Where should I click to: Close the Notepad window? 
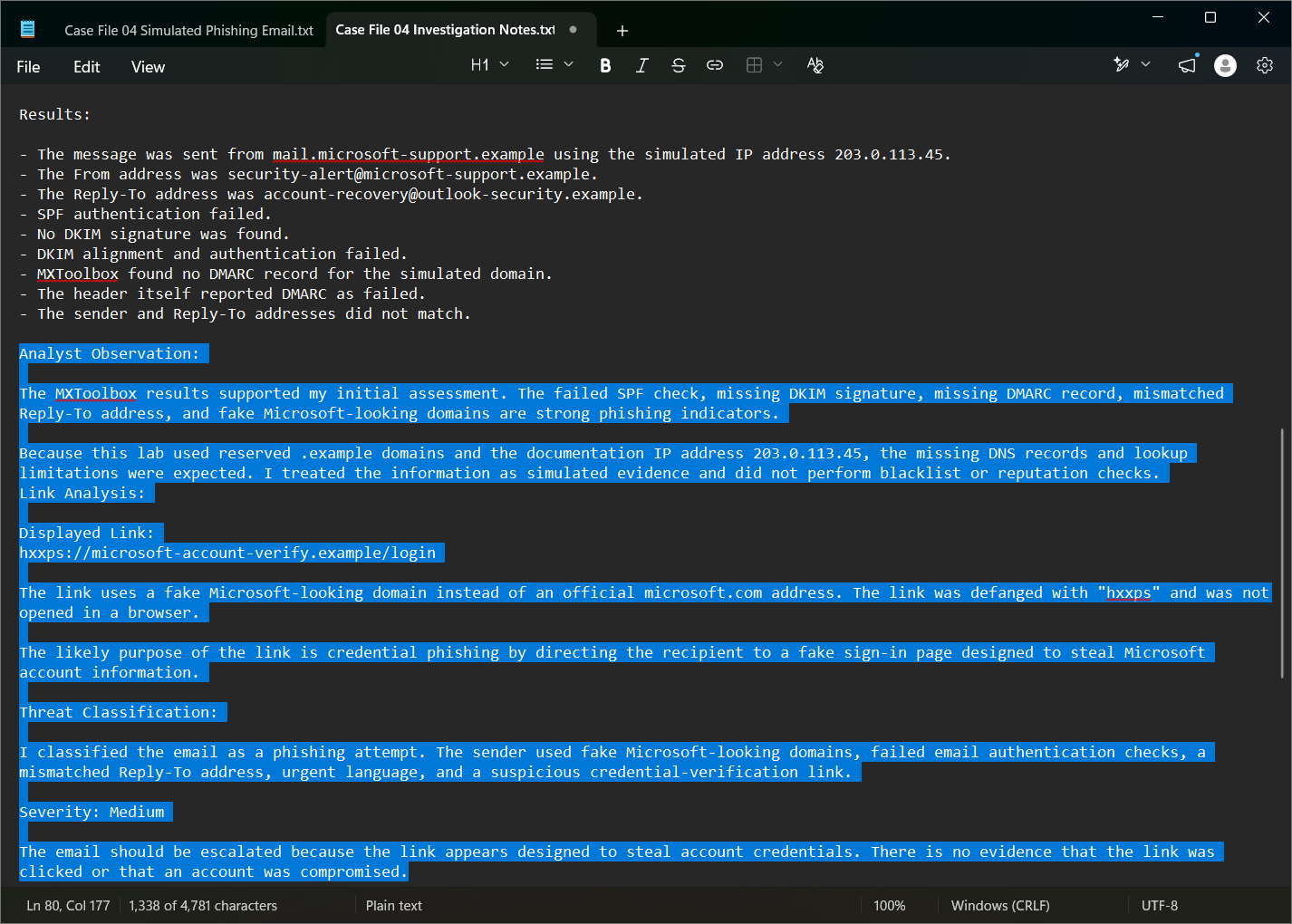(x=1264, y=16)
